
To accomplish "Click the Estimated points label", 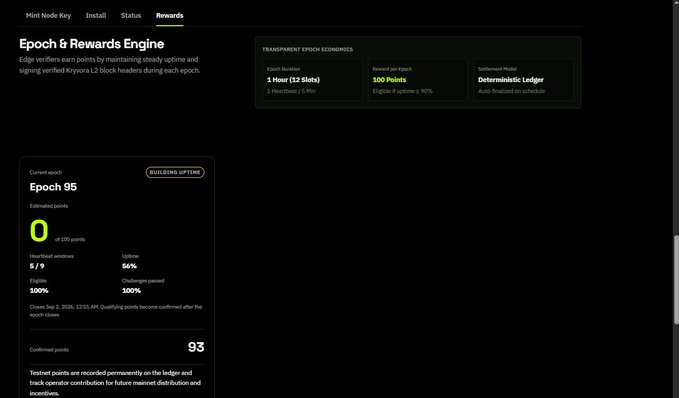I will [x=48, y=206].
